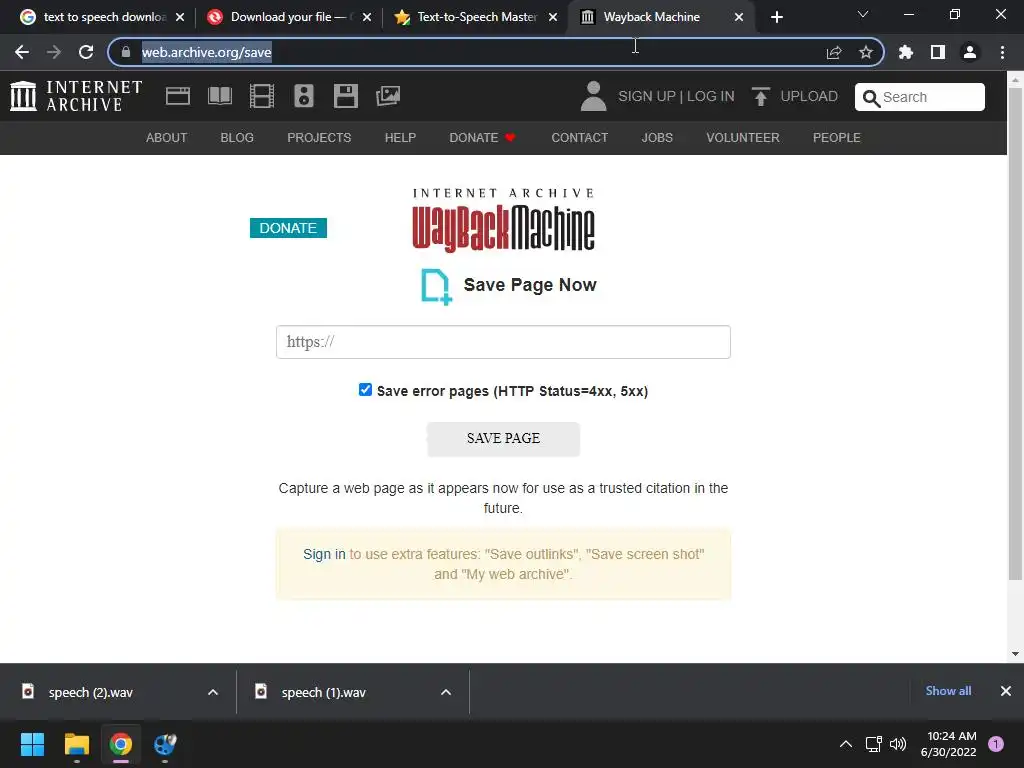Click the Wayback Machine logo
Viewport: 1024px width, 768px height.
click(x=504, y=219)
